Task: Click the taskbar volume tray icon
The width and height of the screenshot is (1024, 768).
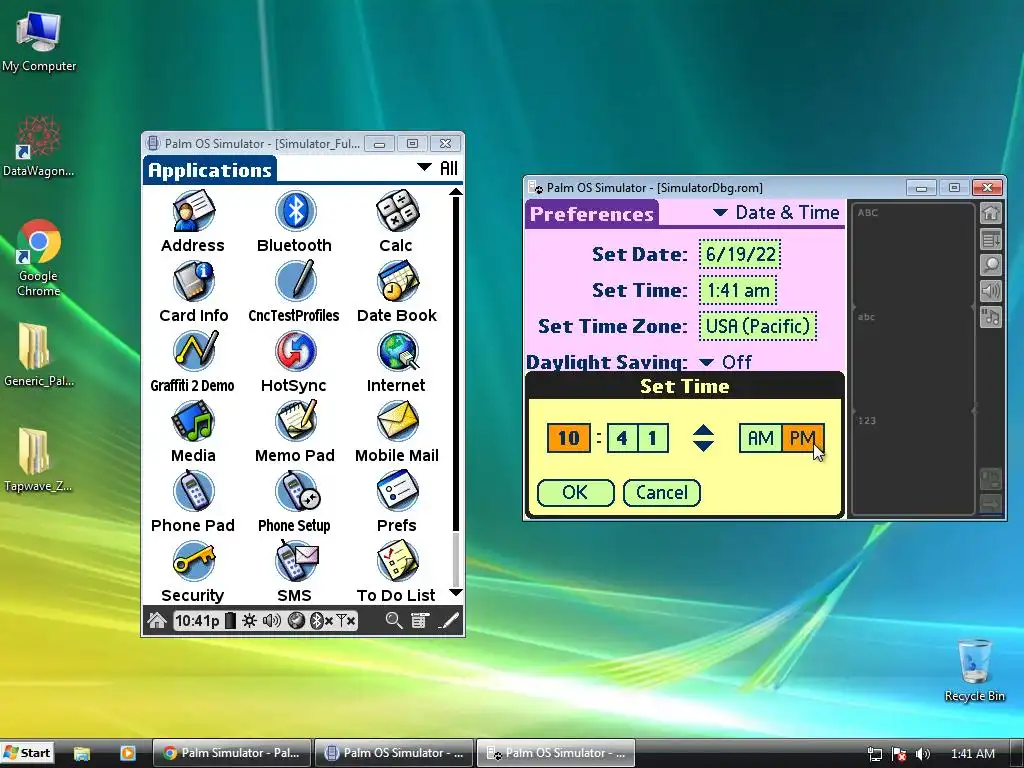Action: 923,754
